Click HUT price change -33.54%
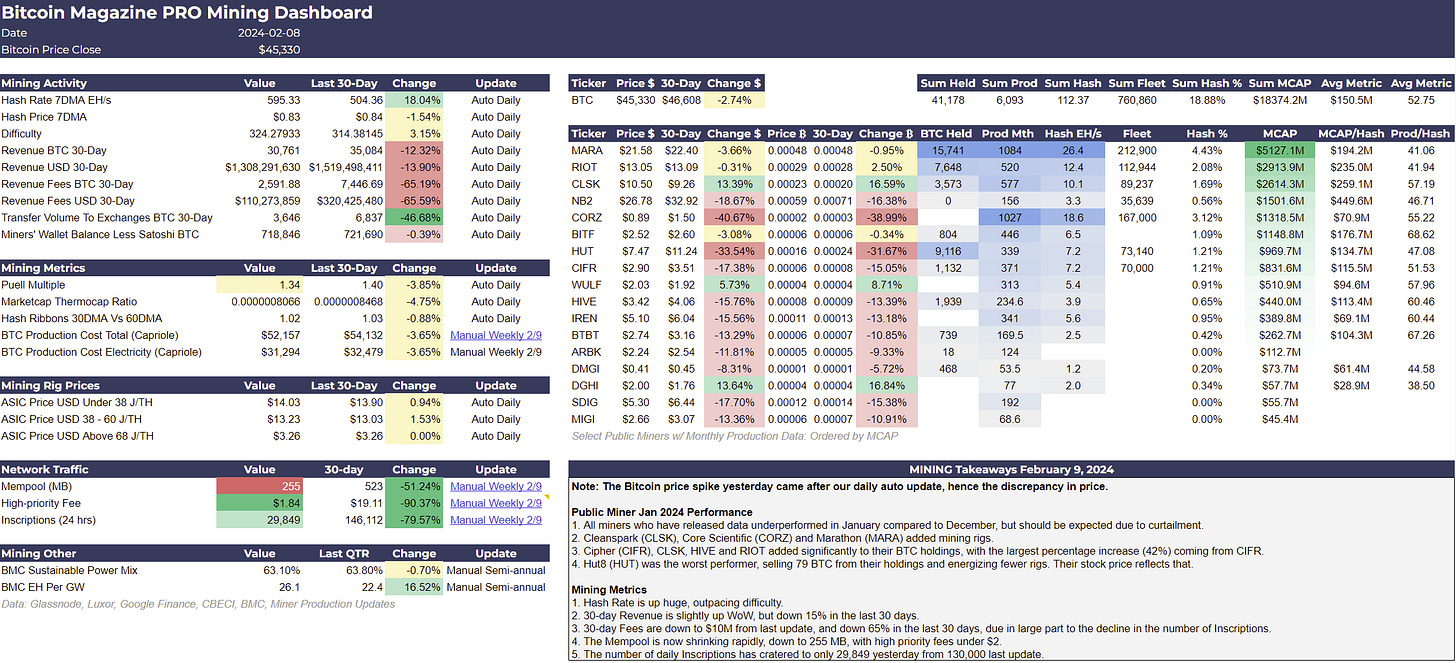Screen dimensions: 1456x663 [x=736, y=252]
